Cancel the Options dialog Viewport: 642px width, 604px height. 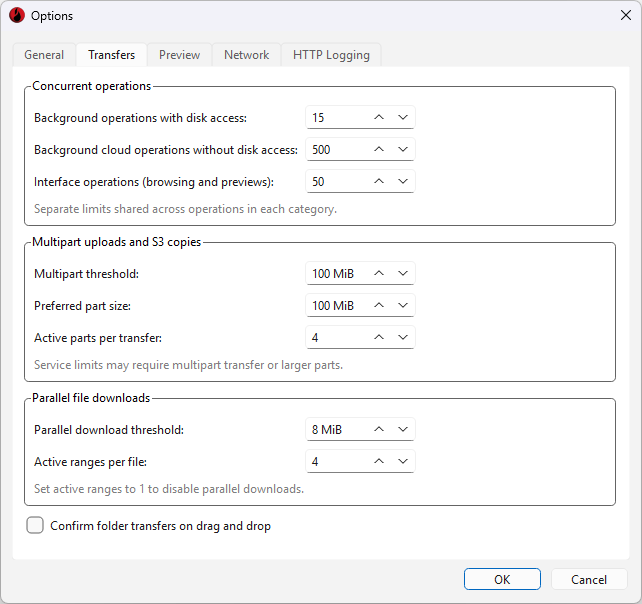pos(589,579)
